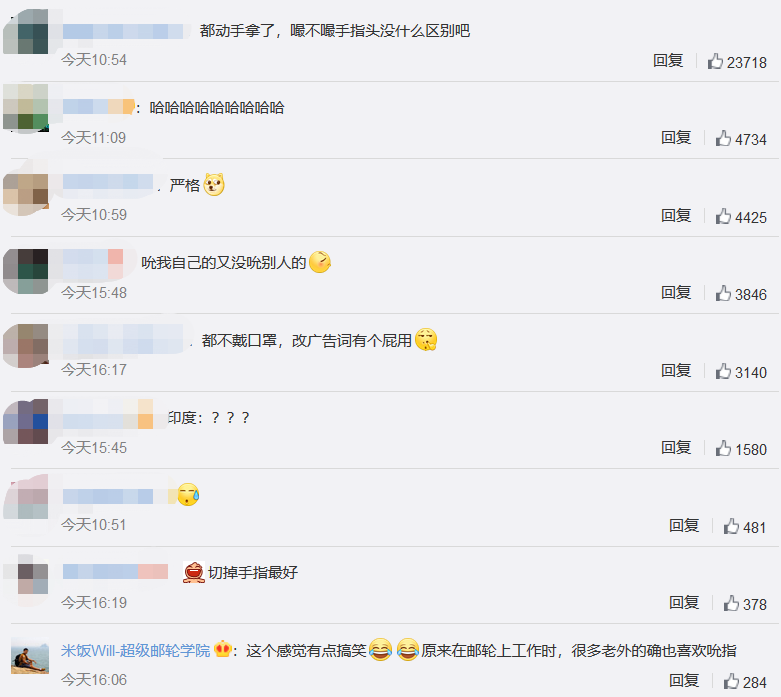Image resolution: width=781 pixels, height=697 pixels.
Task: Click the crown badge beside 米饭Will username
Action: [x=222, y=650]
